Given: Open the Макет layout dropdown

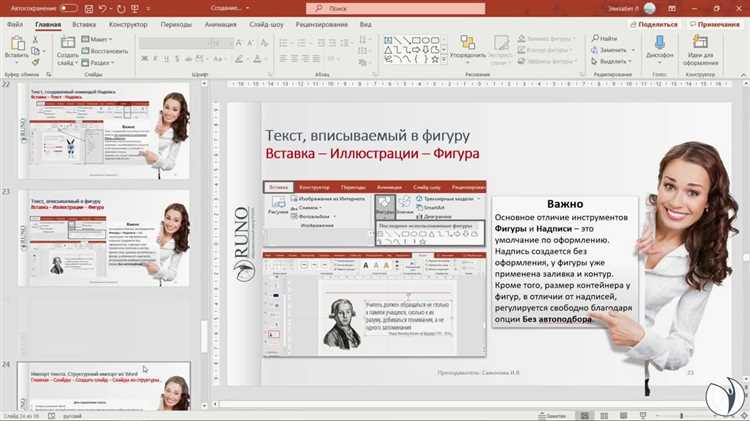Looking at the screenshot, I should [x=97, y=39].
